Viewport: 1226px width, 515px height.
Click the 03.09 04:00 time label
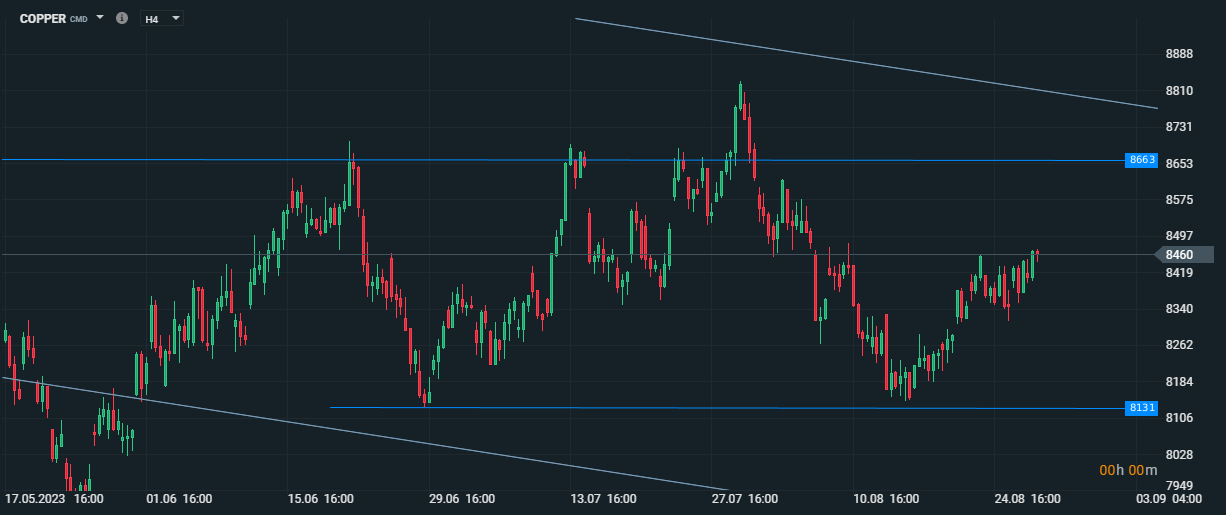tap(1168, 498)
